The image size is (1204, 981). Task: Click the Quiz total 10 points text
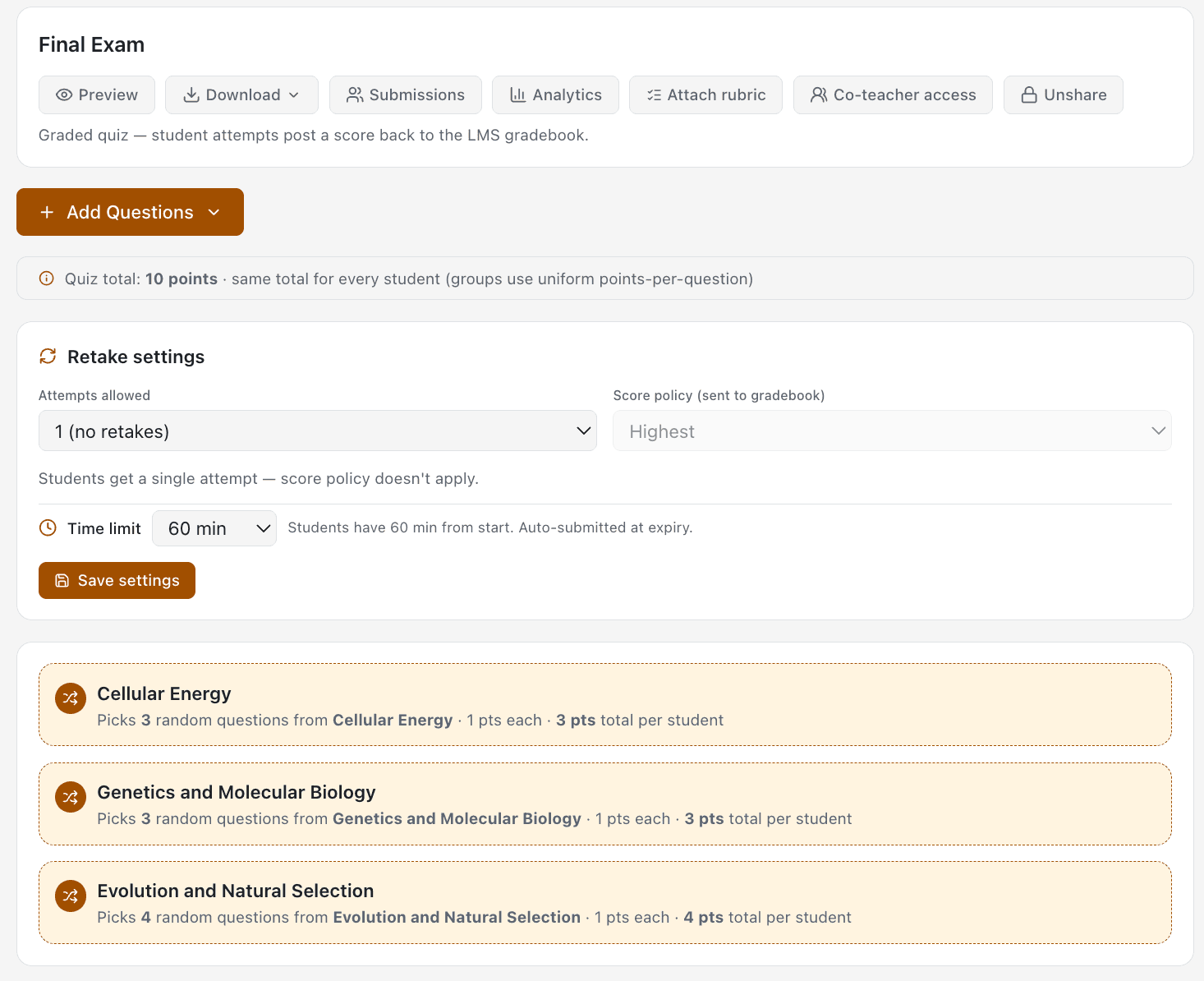click(141, 279)
